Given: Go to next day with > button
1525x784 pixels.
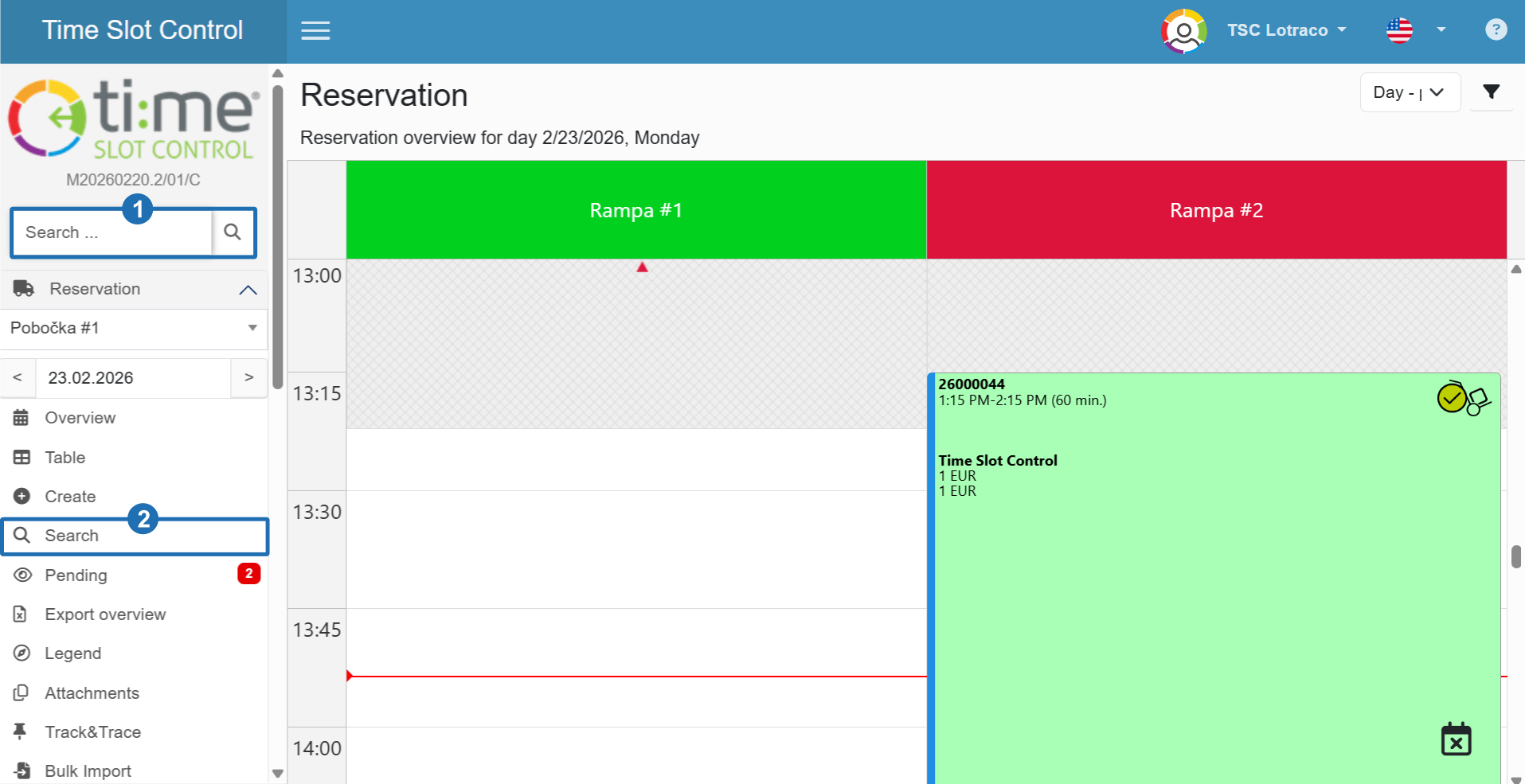Looking at the screenshot, I should (248, 378).
